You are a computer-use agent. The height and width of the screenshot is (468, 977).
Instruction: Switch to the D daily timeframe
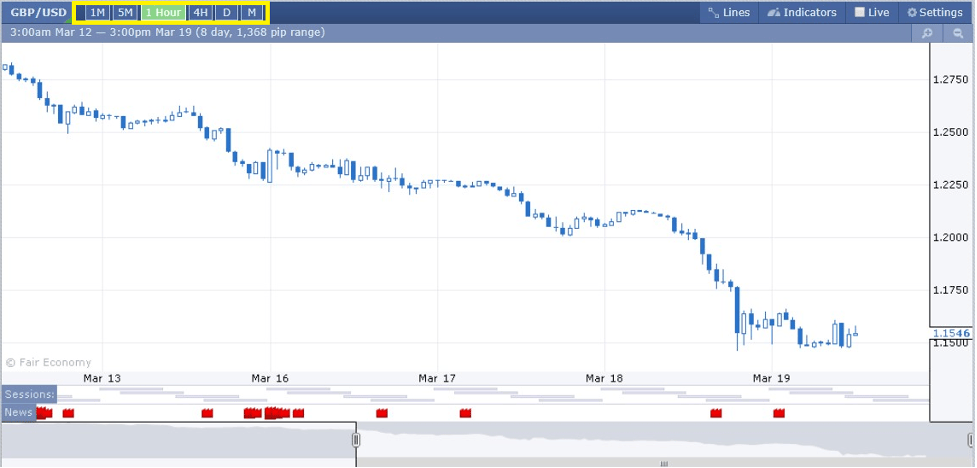click(227, 12)
